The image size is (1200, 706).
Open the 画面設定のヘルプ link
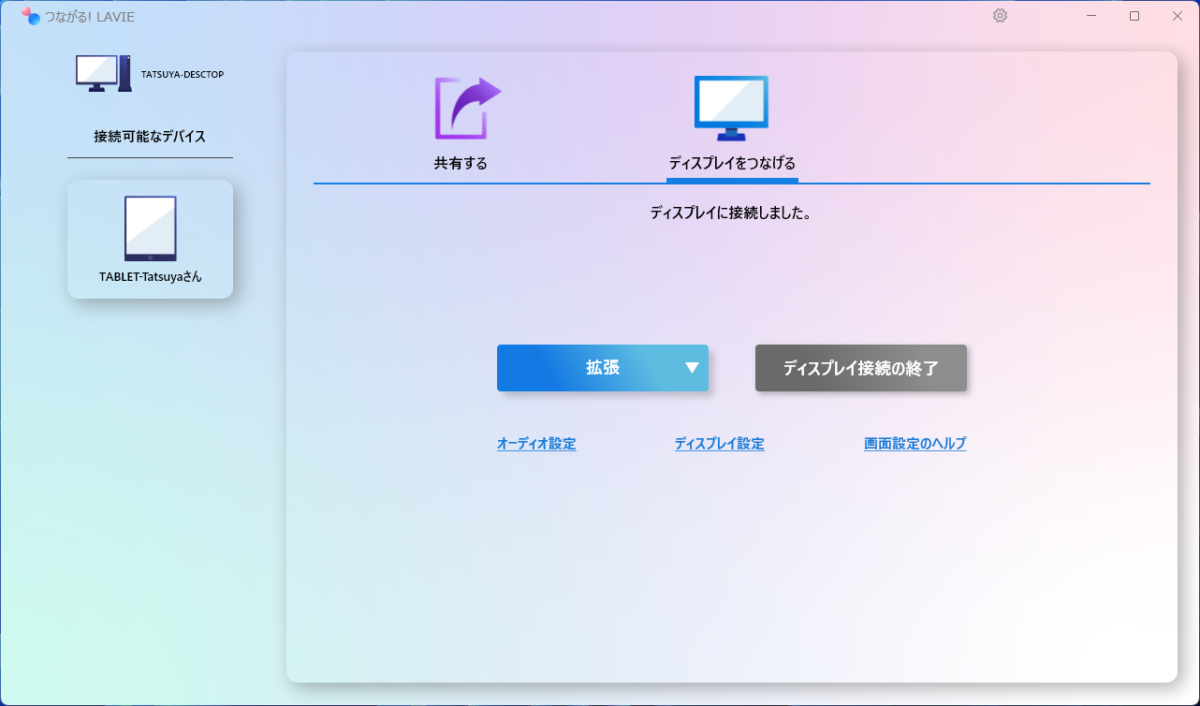click(x=914, y=444)
